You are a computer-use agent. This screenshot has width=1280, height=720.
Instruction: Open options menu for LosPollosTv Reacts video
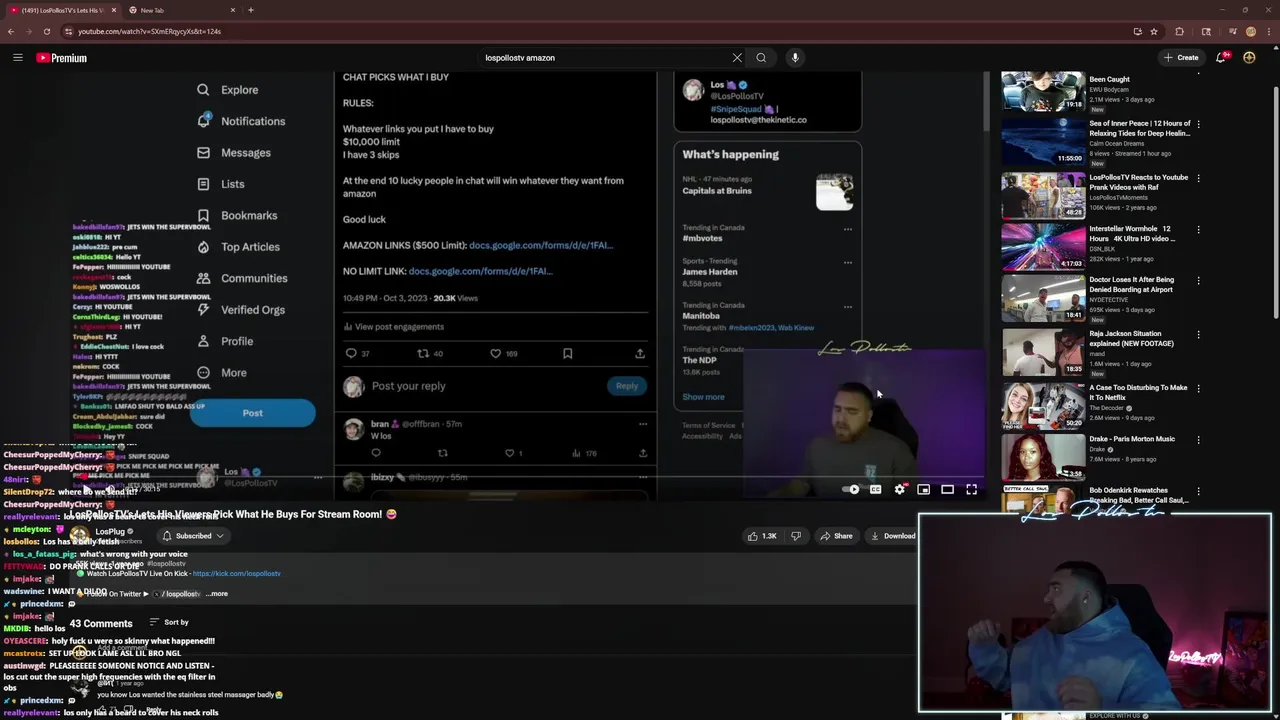coord(1198,178)
